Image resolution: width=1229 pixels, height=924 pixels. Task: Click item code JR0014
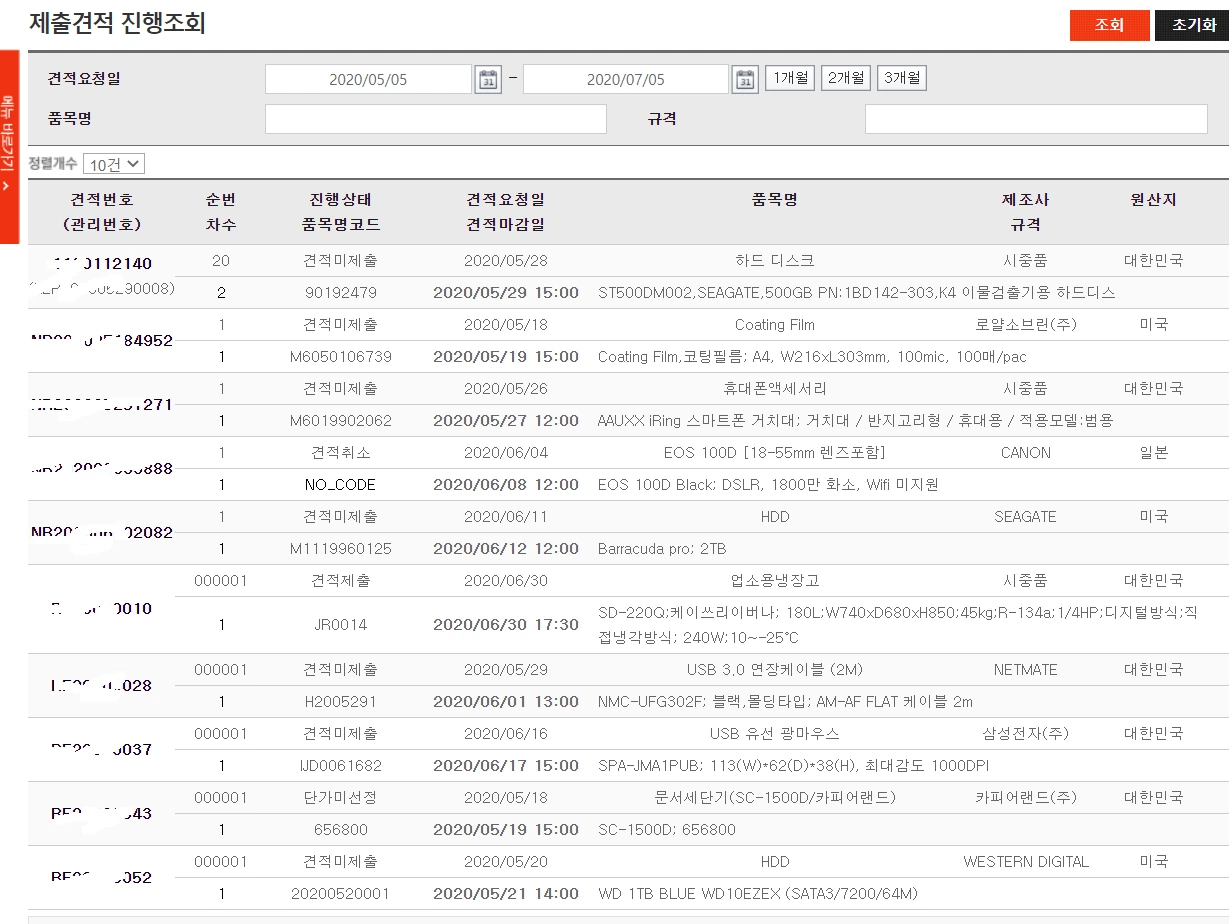(340, 625)
